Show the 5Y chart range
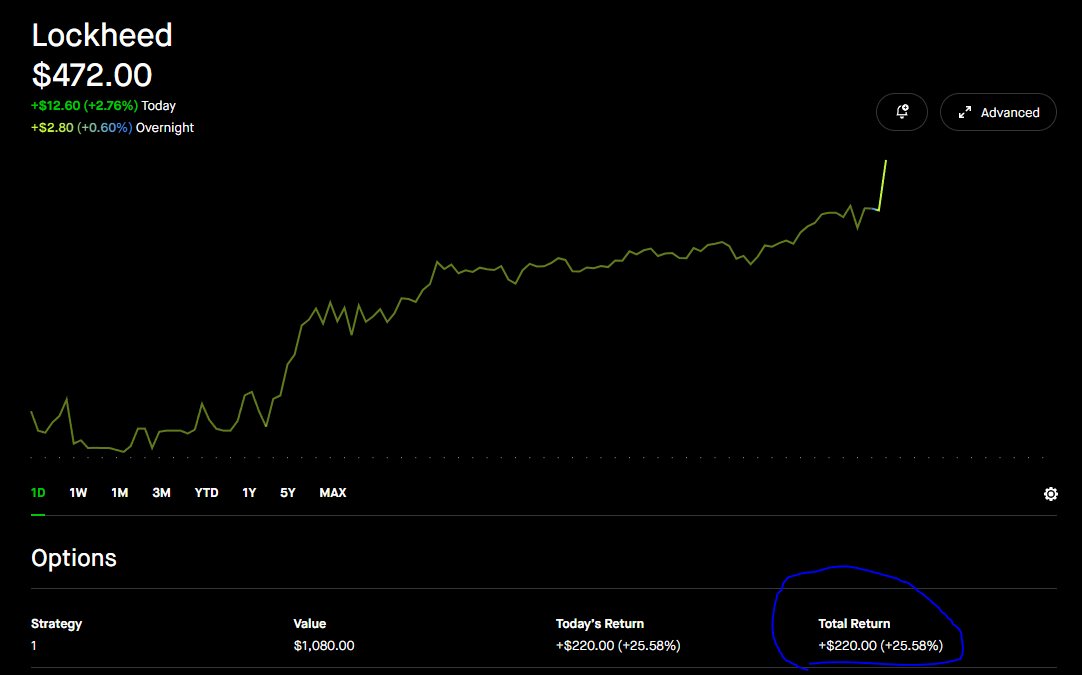The image size is (1082, 675). tap(288, 493)
